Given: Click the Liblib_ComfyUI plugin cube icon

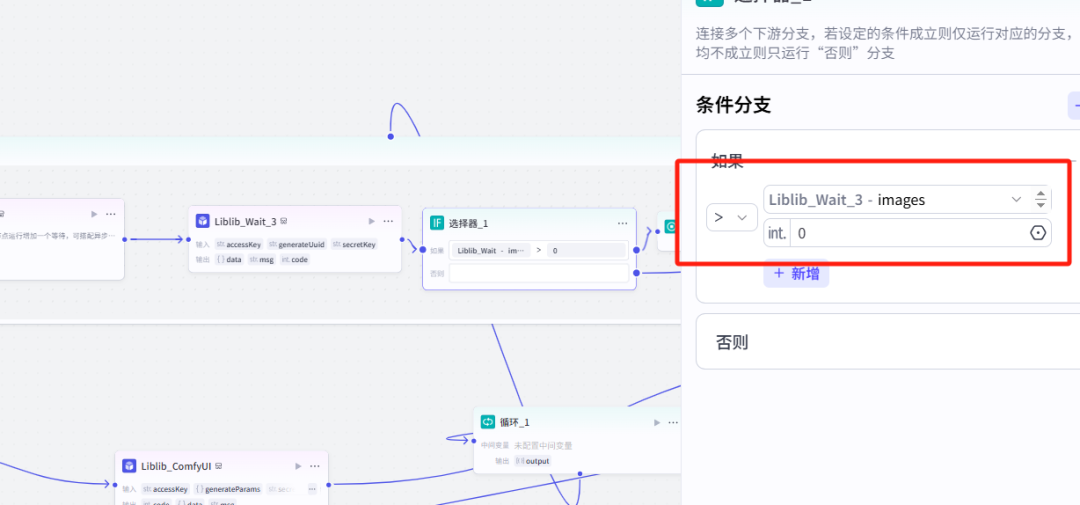Looking at the screenshot, I should pyautogui.click(x=129, y=466).
